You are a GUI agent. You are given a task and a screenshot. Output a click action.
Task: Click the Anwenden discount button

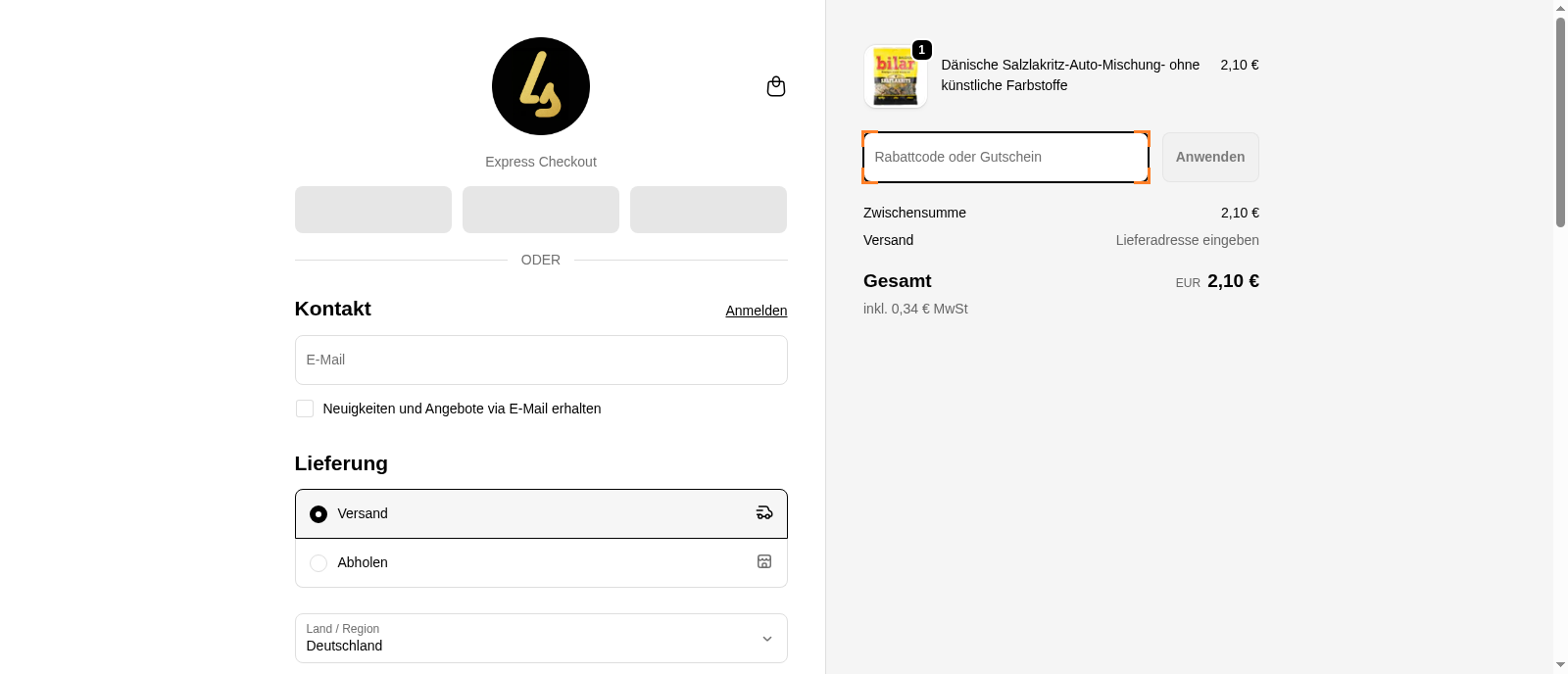(1209, 157)
